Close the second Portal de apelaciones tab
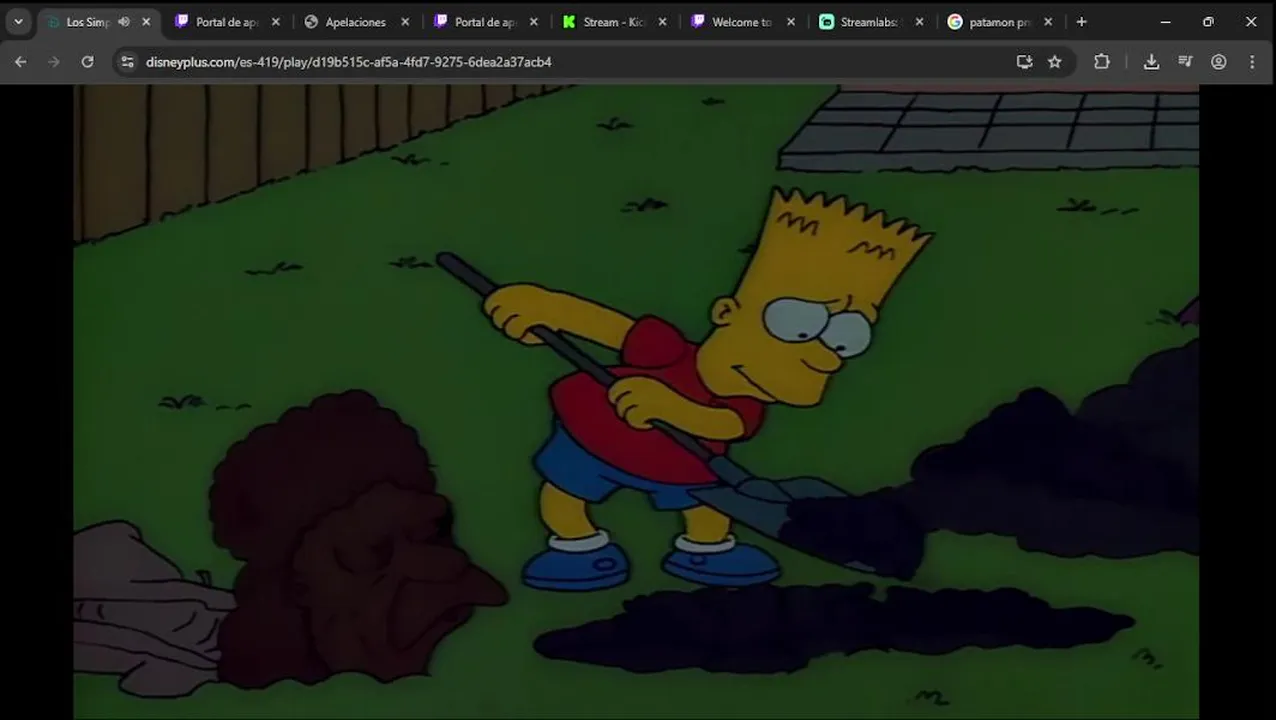This screenshot has height=720, width=1276. (534, 22)
